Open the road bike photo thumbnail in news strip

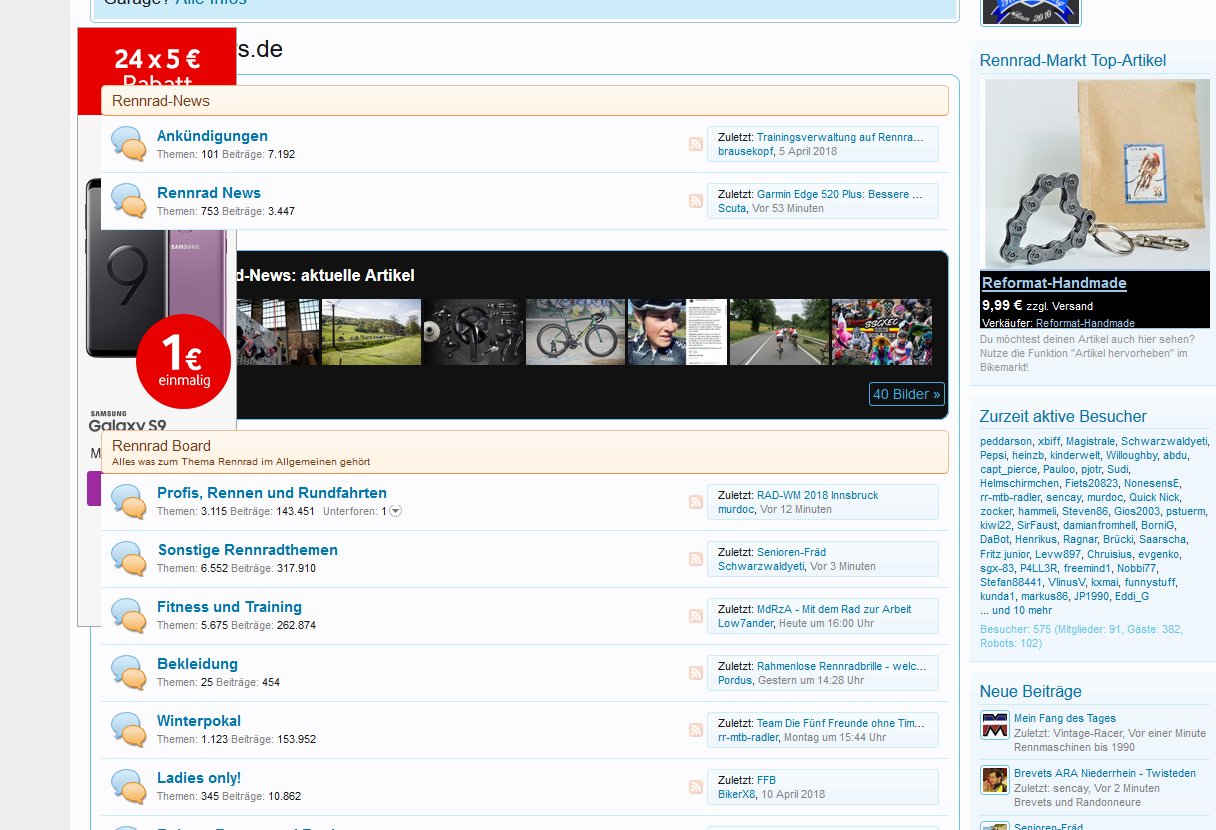click(x=575, y=332)
